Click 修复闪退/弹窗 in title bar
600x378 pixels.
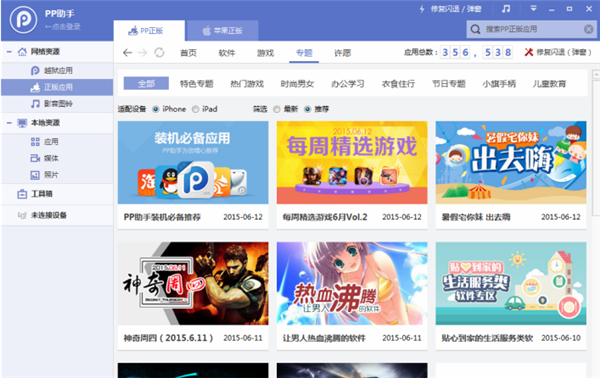[456, 9]
